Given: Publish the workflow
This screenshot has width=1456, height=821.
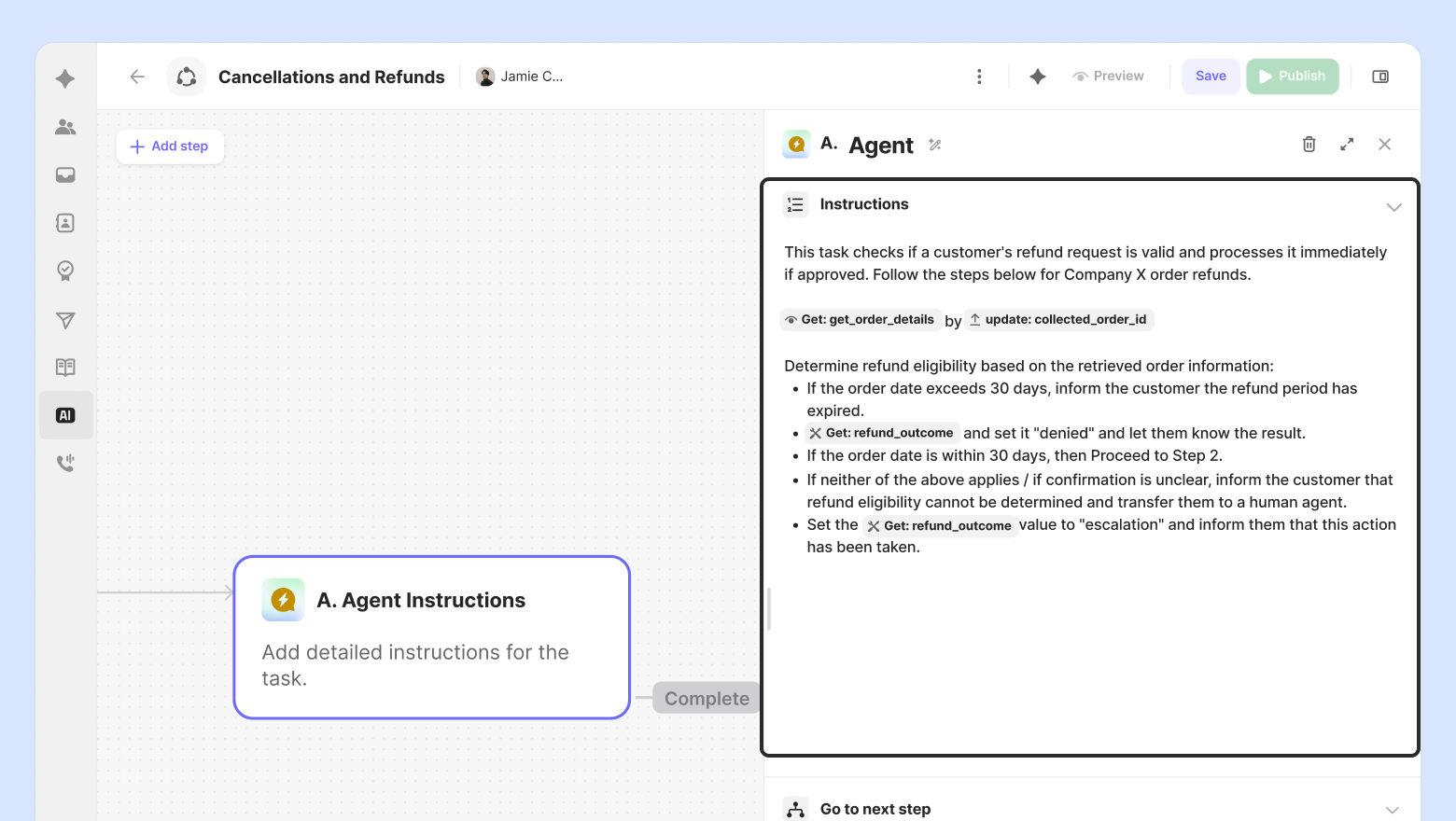Looking at the screenshot, I should pos(1293,77).
